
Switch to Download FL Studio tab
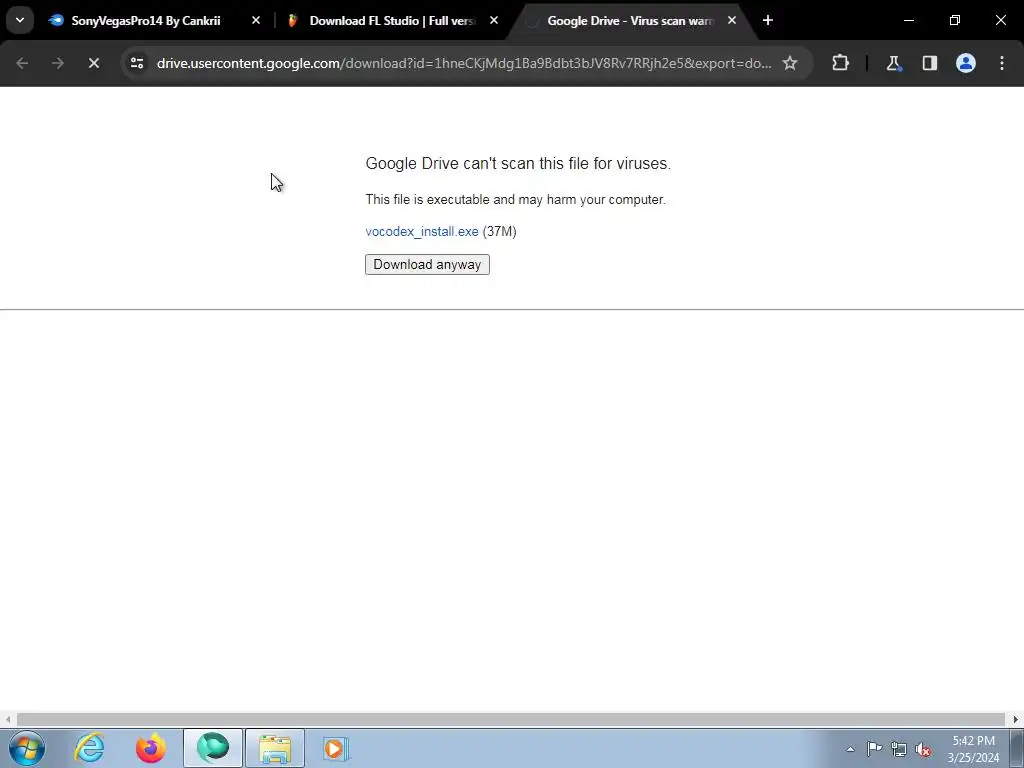pyautogui.click(x=392, y=21)
